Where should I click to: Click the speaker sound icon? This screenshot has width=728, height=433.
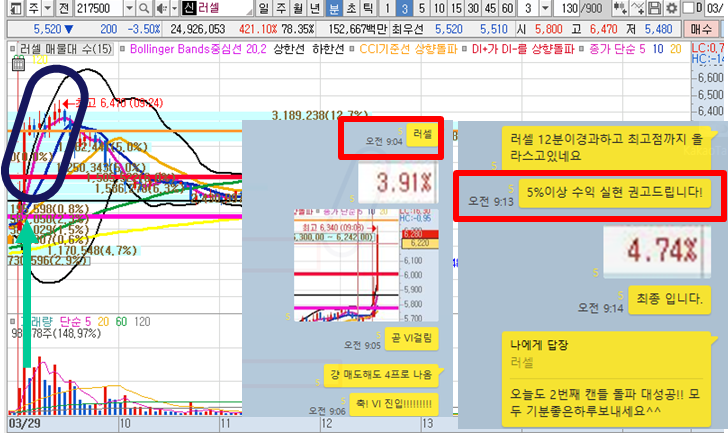pyautogui.click(x=162, y=8)
